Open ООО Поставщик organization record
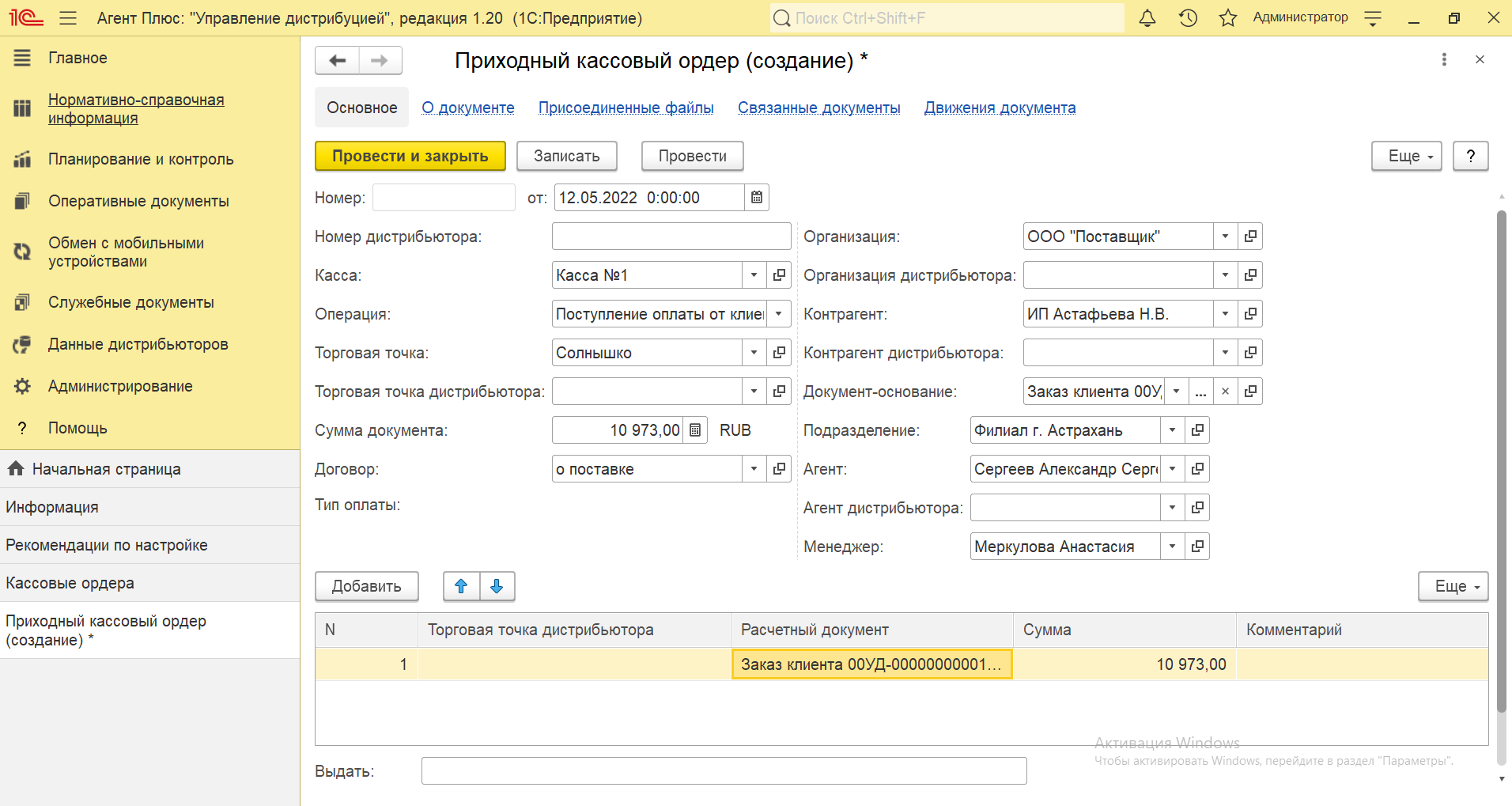The height and width of the screenshot is (806, 1512). coord(1250,237)
